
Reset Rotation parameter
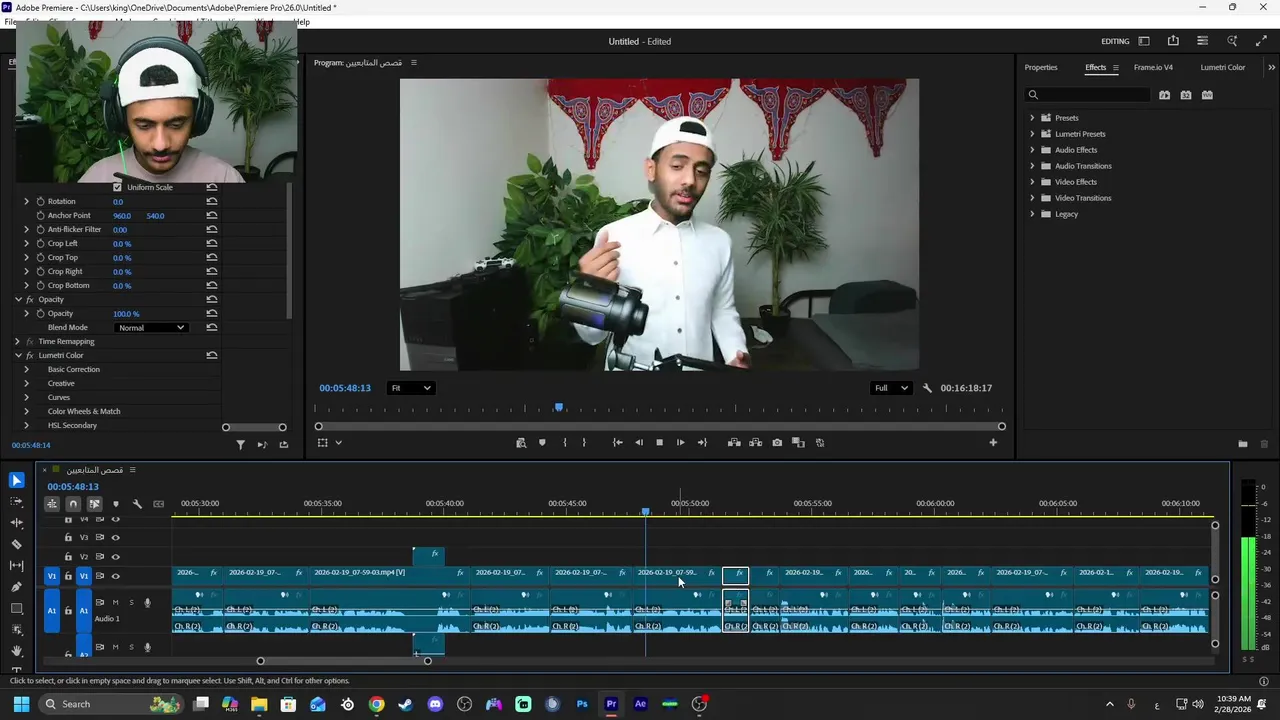click(211, 201)
